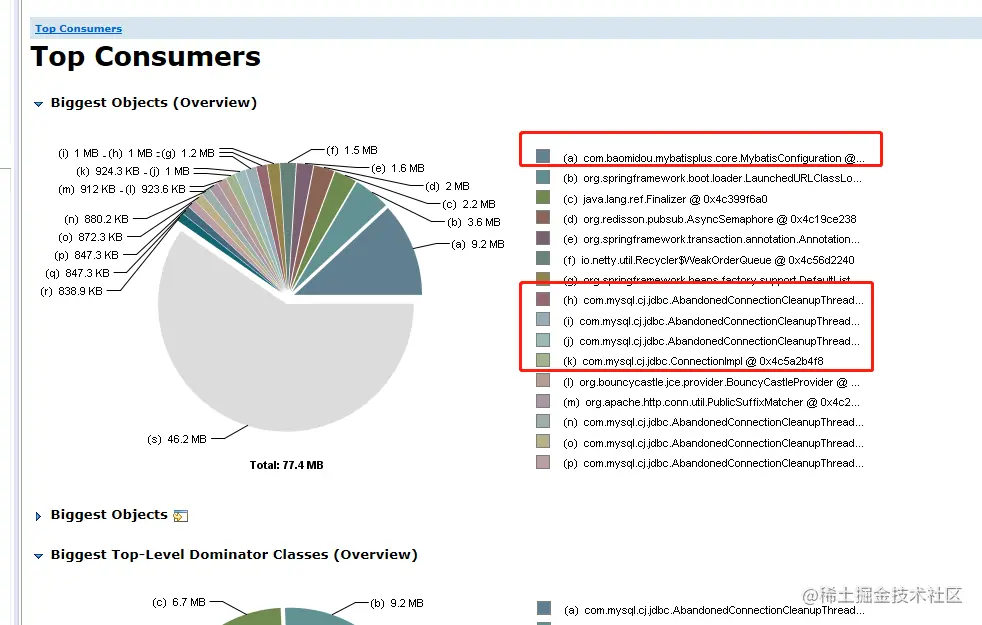Click the (b) 9.2 MB label in dominator chart

pyautogui.click(x=397, y=603)
